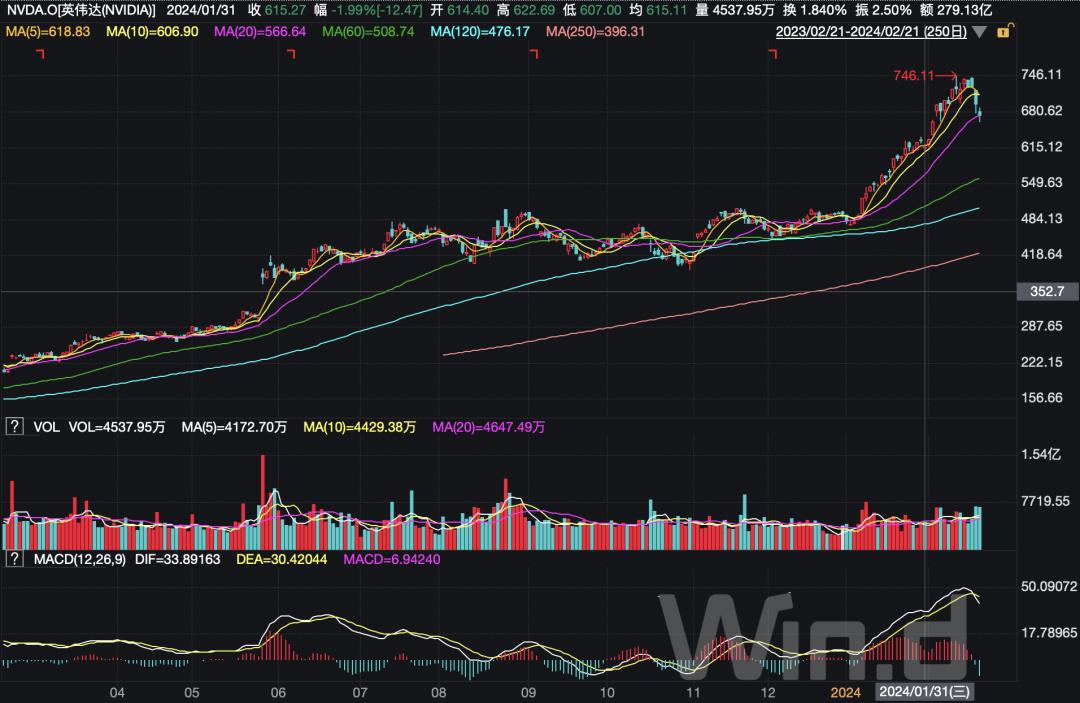
Task: Select the MA(60)=508.74 indicator label
Action: (368, 32)
